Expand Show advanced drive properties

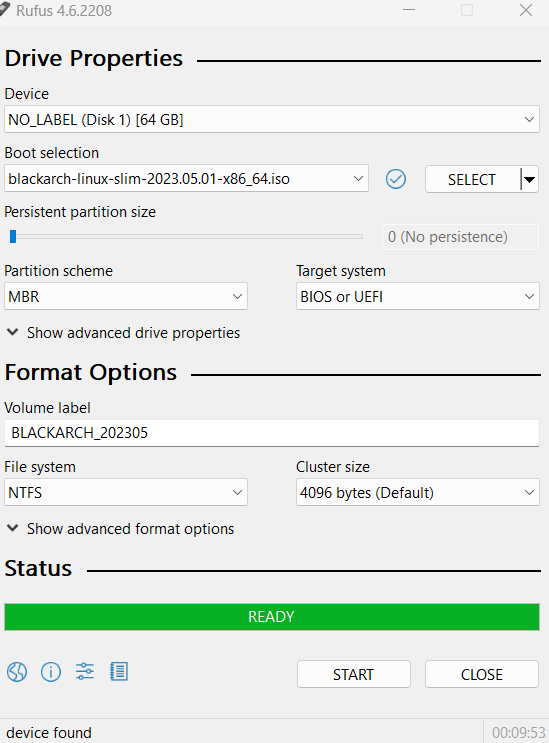[x=124, y=333]
